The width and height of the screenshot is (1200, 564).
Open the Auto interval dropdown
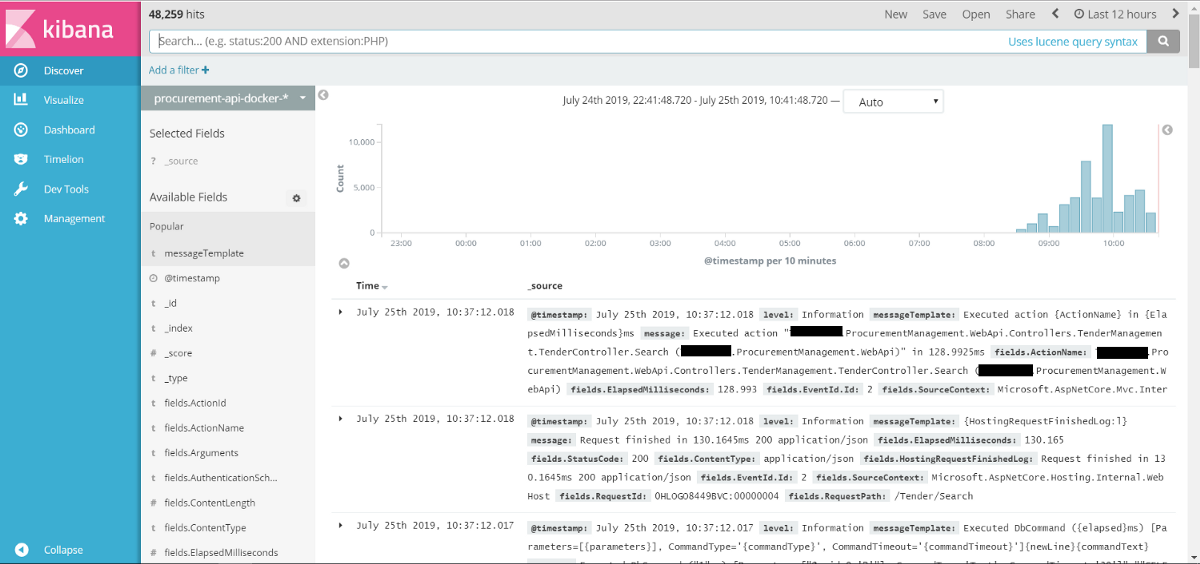coord(893,102)
